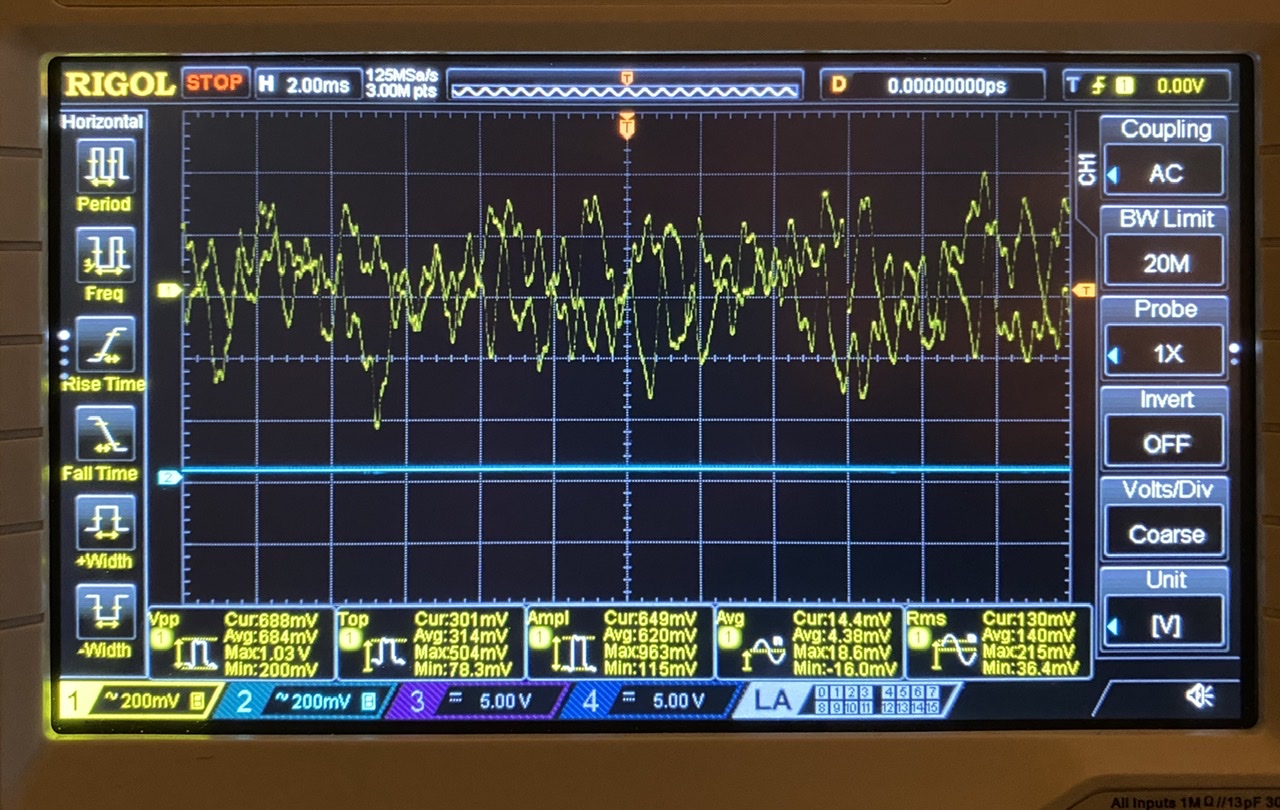1280x810 pixels.
Task: Click the Avg Max:18.6mV value
Action: (x=843, y=652)
